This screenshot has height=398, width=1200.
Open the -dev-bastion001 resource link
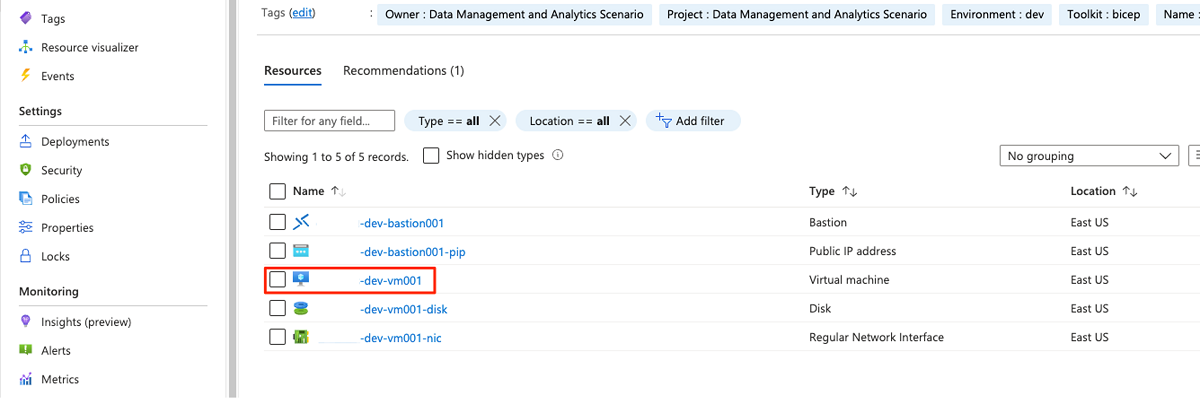[x=401, y=222]
